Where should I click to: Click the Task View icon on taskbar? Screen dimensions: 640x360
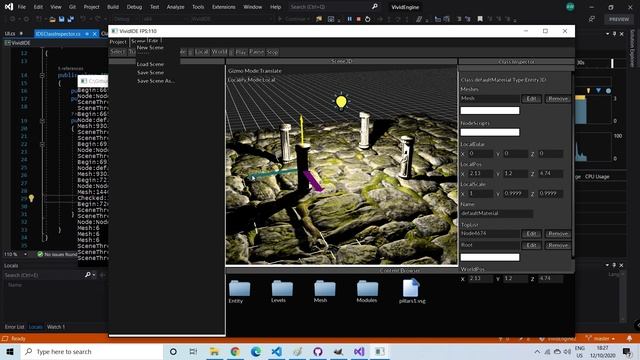pos(193,351)
